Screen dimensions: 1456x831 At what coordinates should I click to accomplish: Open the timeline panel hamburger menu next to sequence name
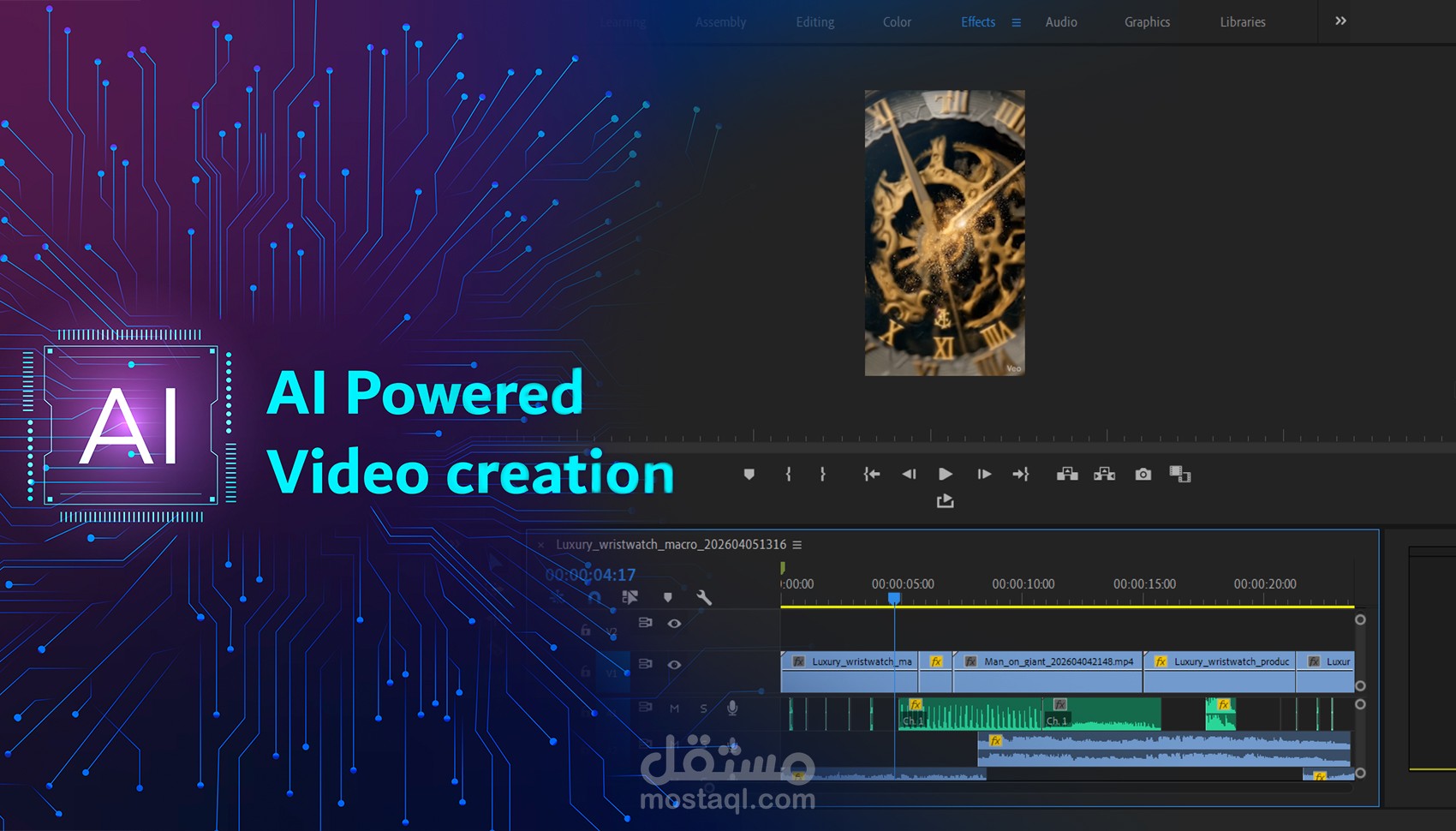pyautogui.click(x=796, y=545)
